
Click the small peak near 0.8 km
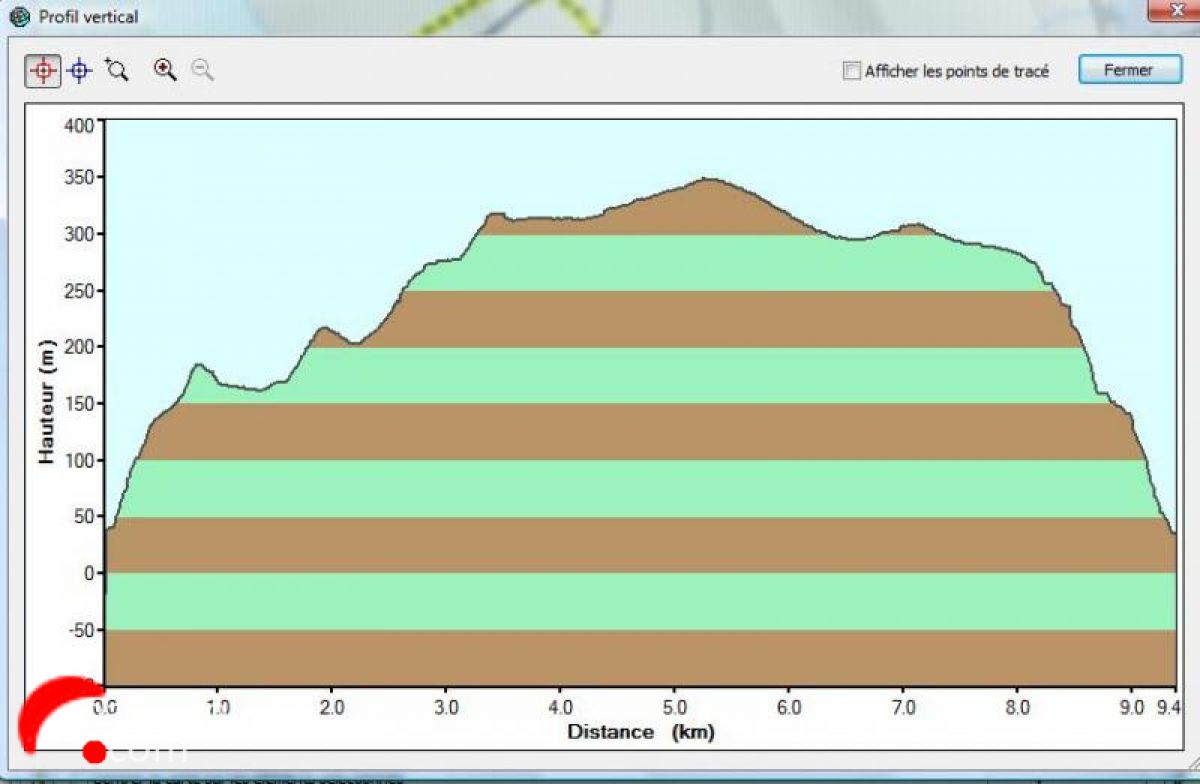[197, 365]
